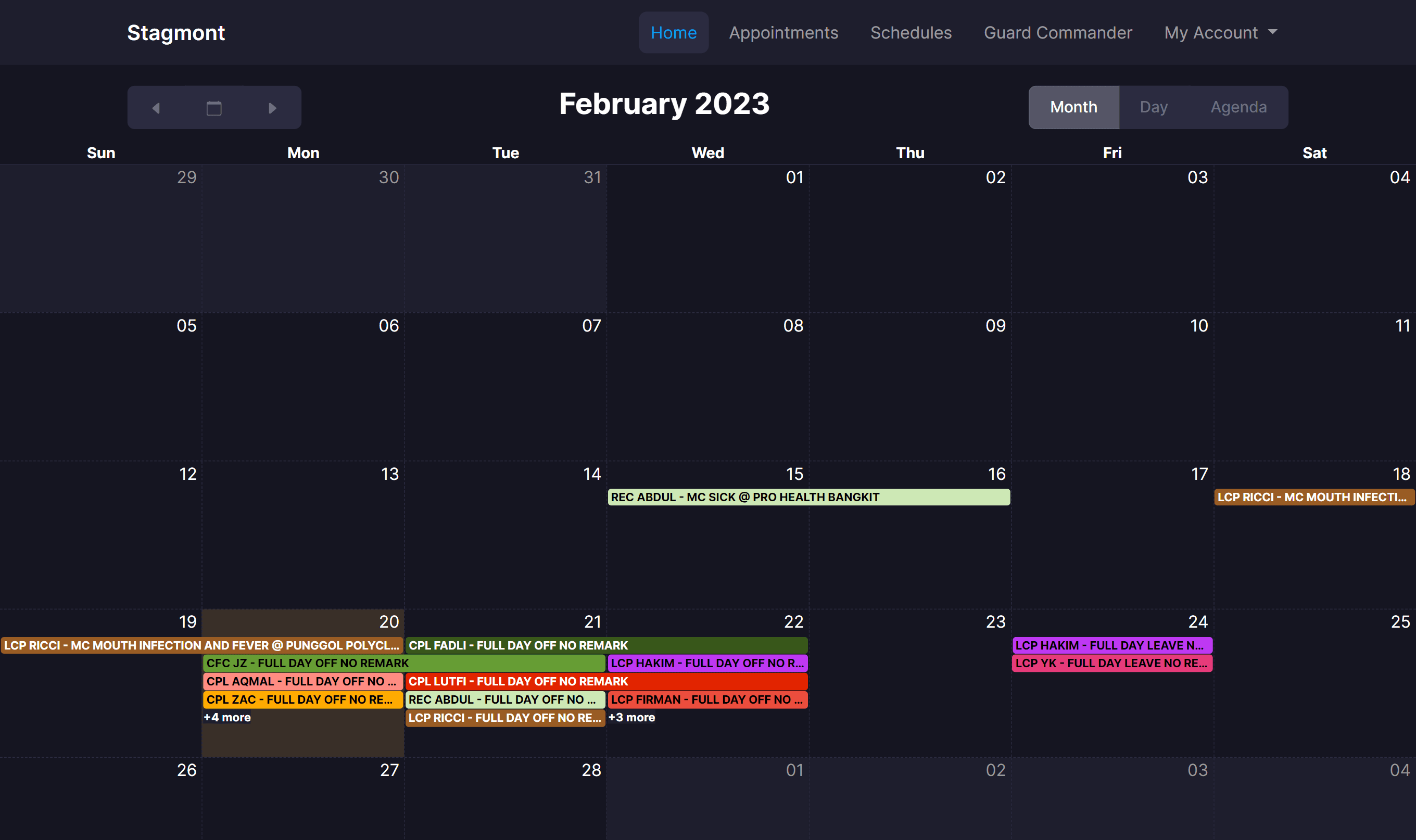Click the Stagmont brand link
Viewport: 1416px width, 840px height.
pos(176,33)
